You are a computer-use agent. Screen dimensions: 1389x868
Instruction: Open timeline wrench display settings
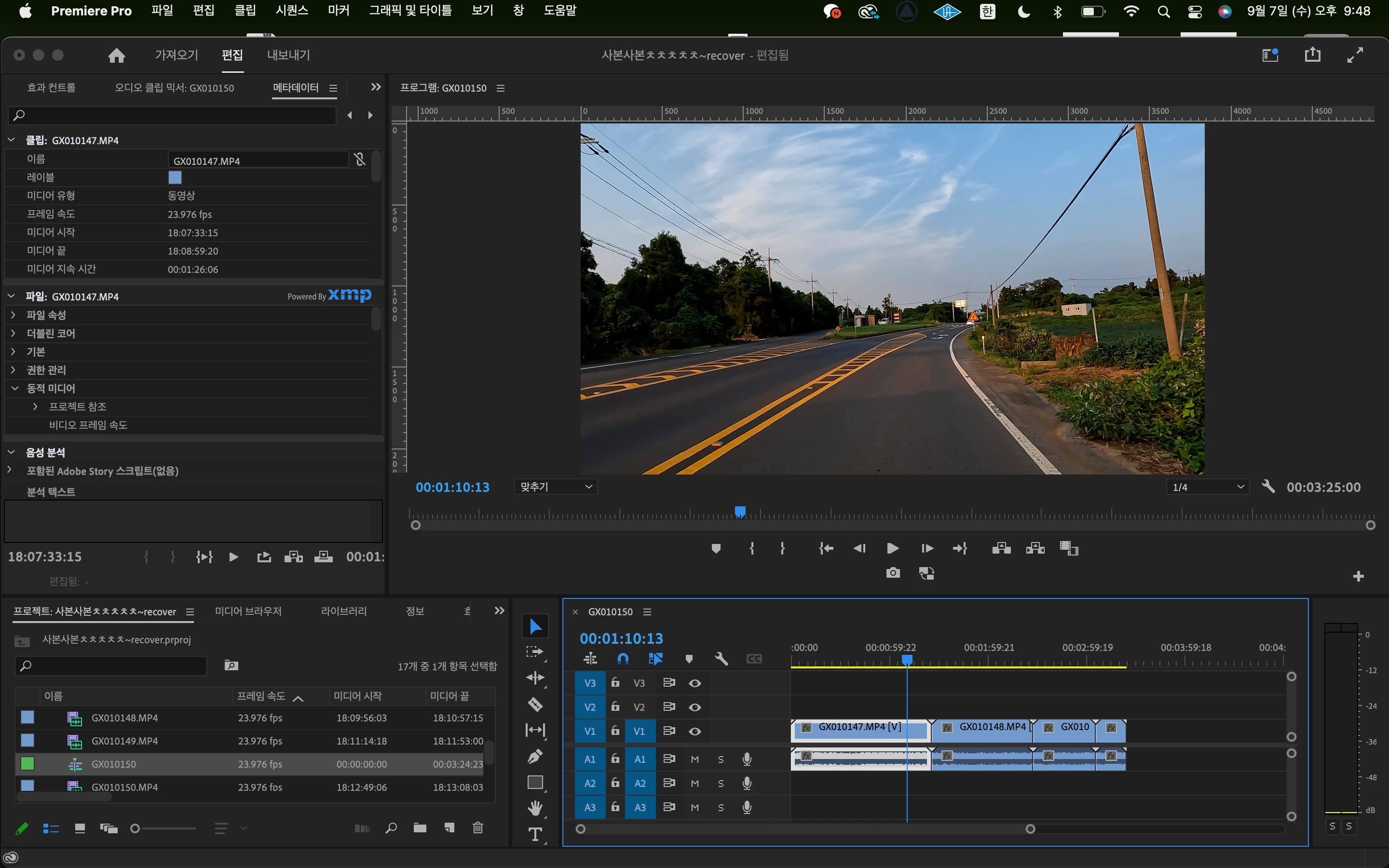[x=722, y=659]
